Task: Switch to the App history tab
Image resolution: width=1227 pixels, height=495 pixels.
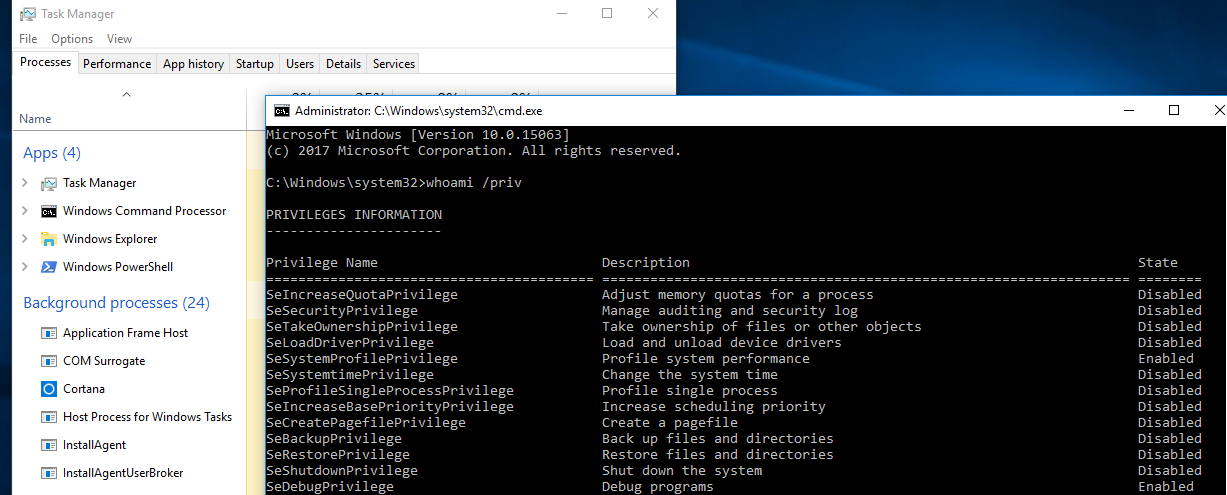Action: click(x=193, y=64)
